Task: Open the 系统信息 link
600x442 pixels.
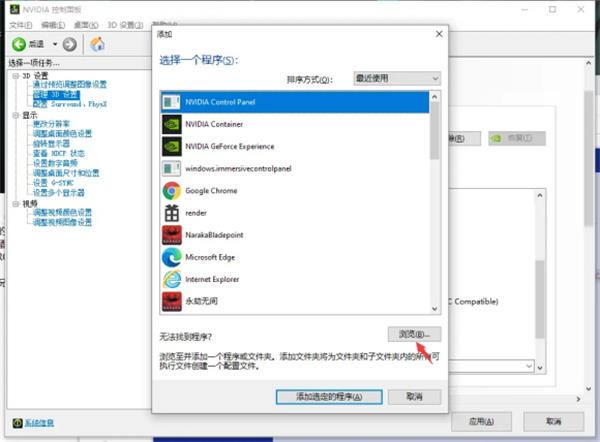Action: coord(39,423)
